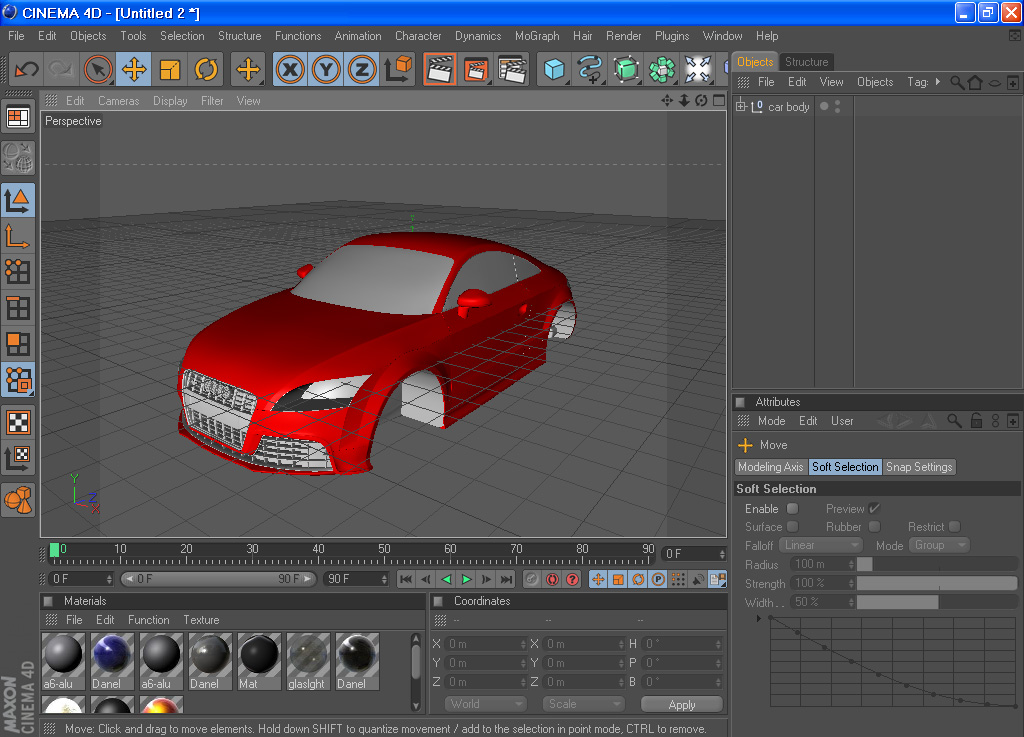Open the World coordinate dropdown

point(486,704)
